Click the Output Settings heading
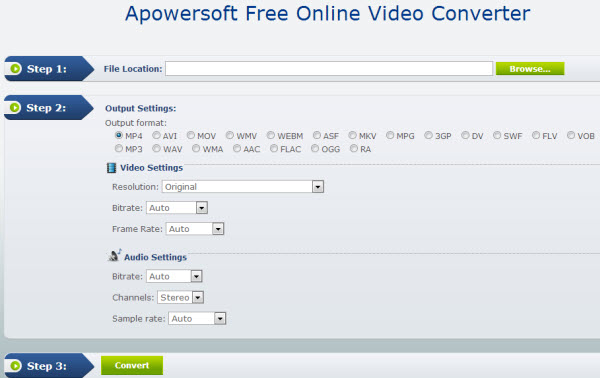This screenshot has height=378, width=600. (x=140, y=108)
